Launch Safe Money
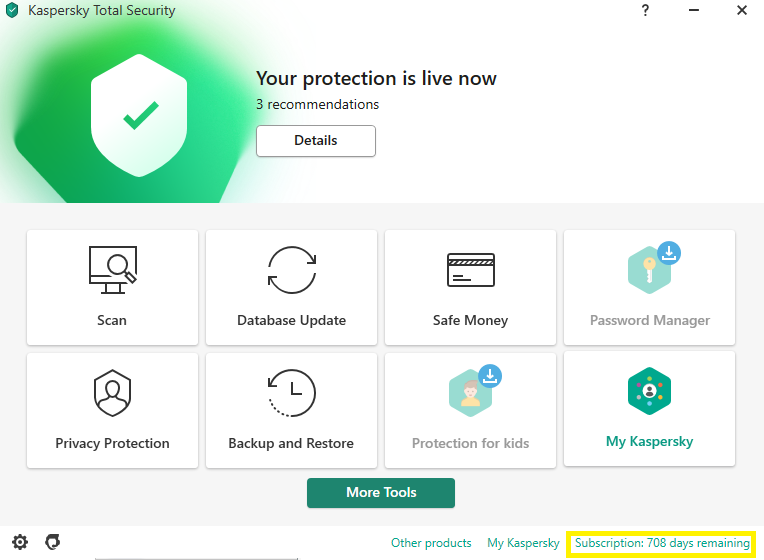The width and height of the screenshot is (764, 560). [x=470, y=288]
